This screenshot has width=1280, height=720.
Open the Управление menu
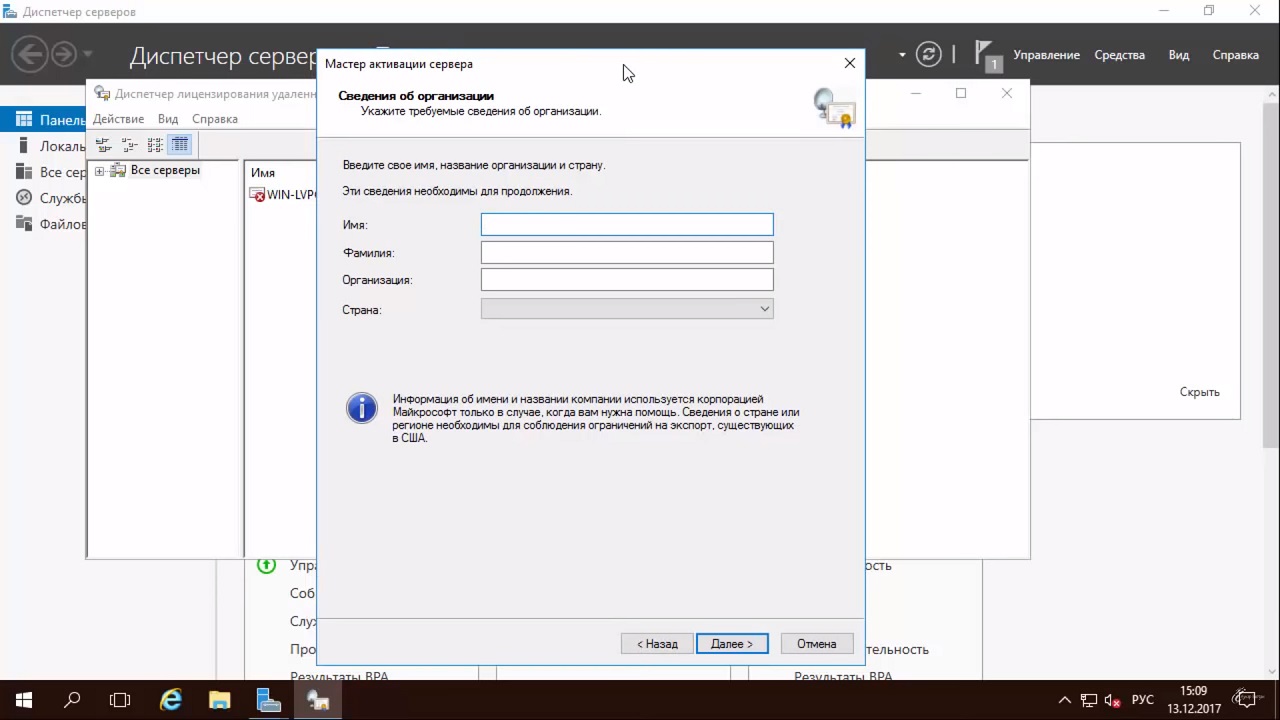pos(1046,55)
